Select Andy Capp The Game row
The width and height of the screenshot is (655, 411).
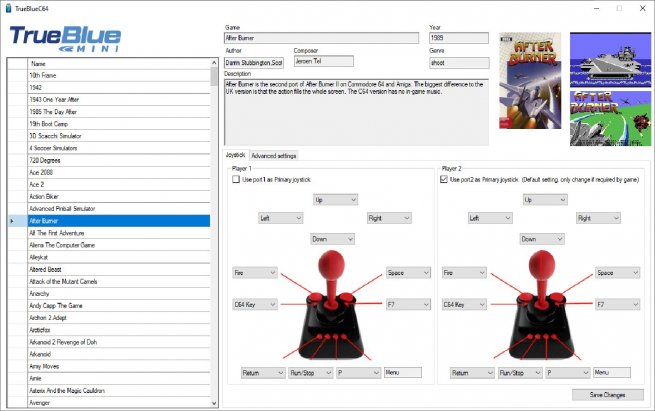point(119,306)
